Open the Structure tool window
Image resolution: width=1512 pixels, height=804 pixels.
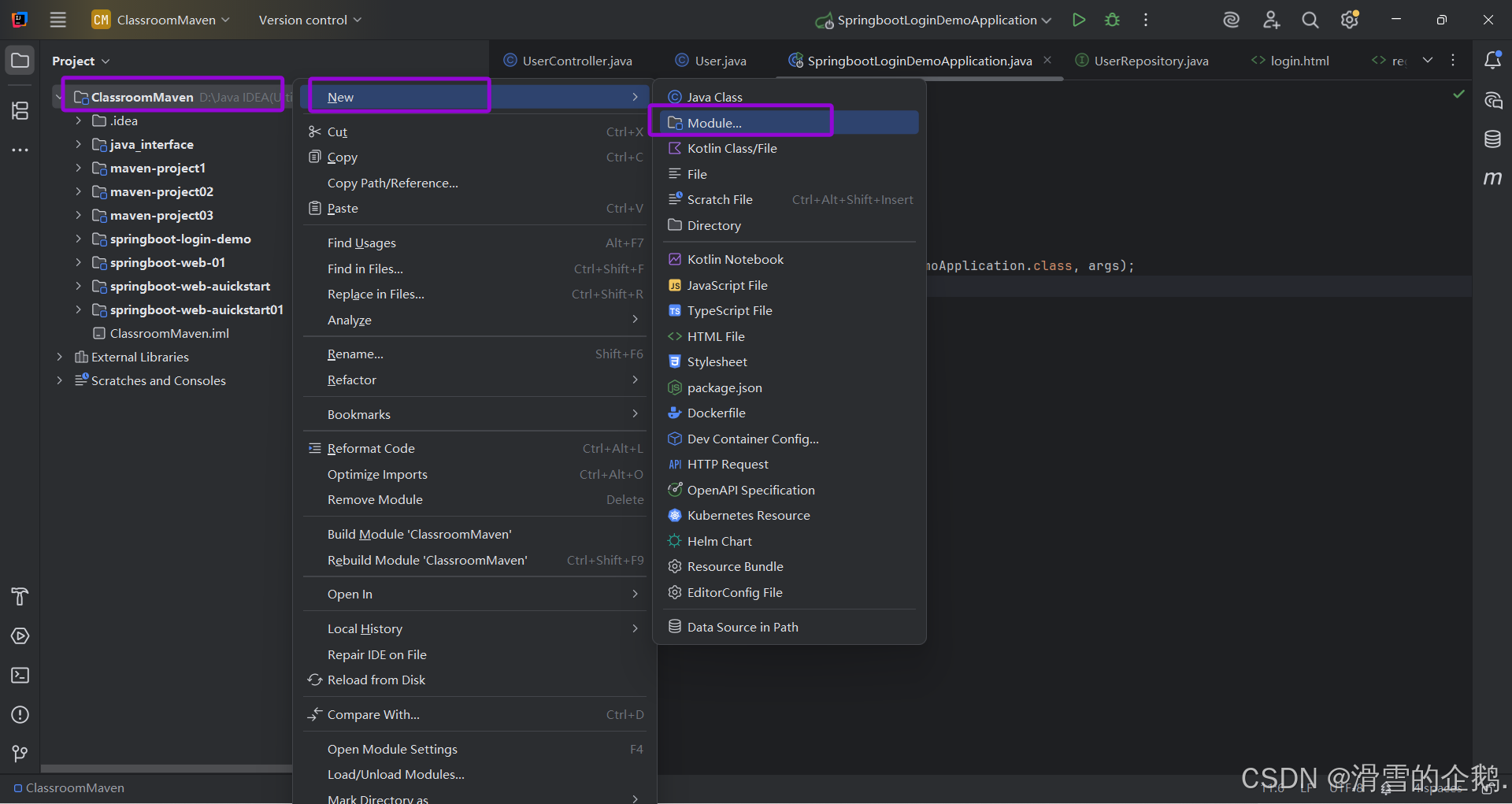(x=20, y=111)
